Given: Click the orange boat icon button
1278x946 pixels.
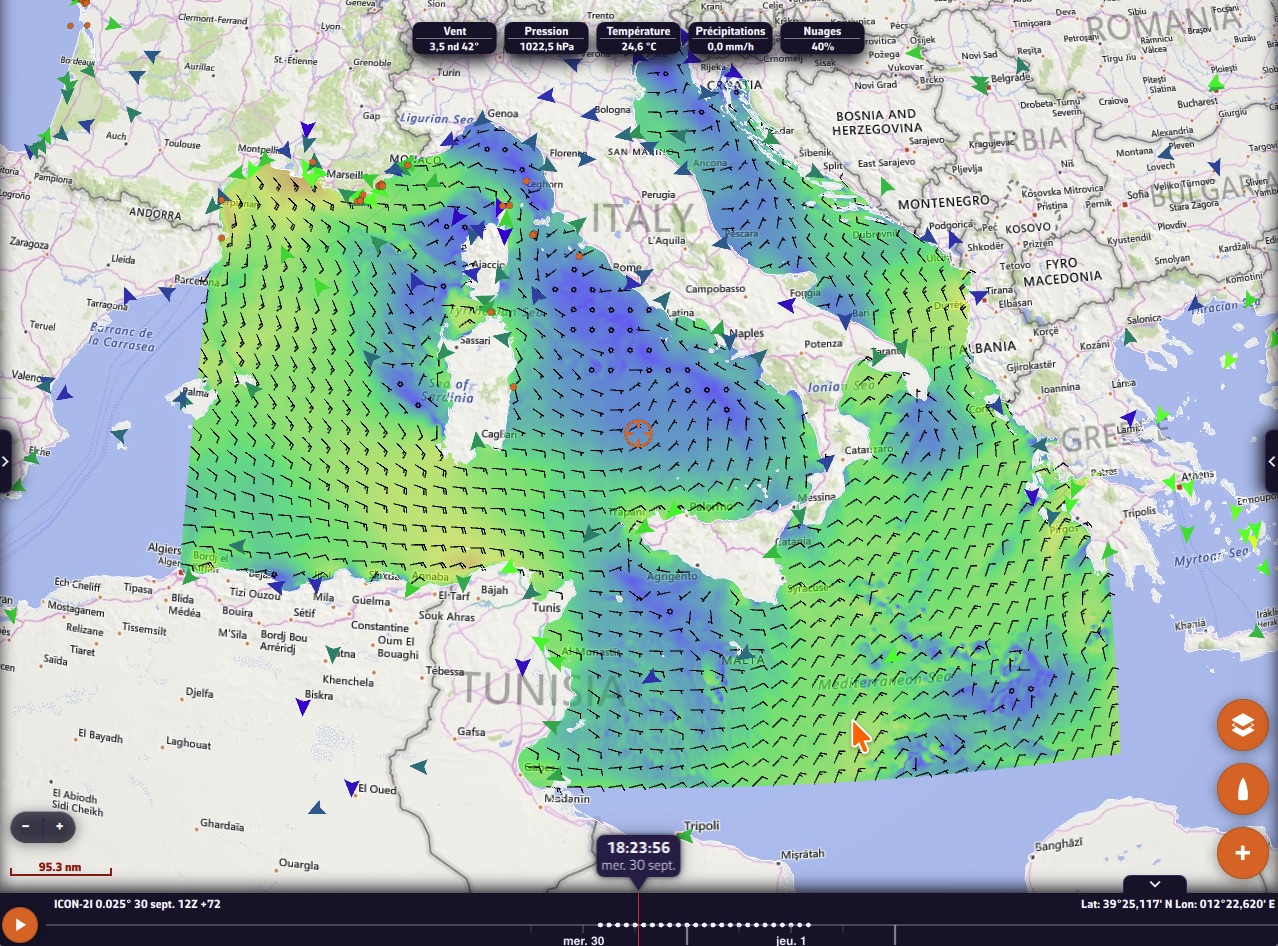Looking at the screenshot, I should point(1242,789).
